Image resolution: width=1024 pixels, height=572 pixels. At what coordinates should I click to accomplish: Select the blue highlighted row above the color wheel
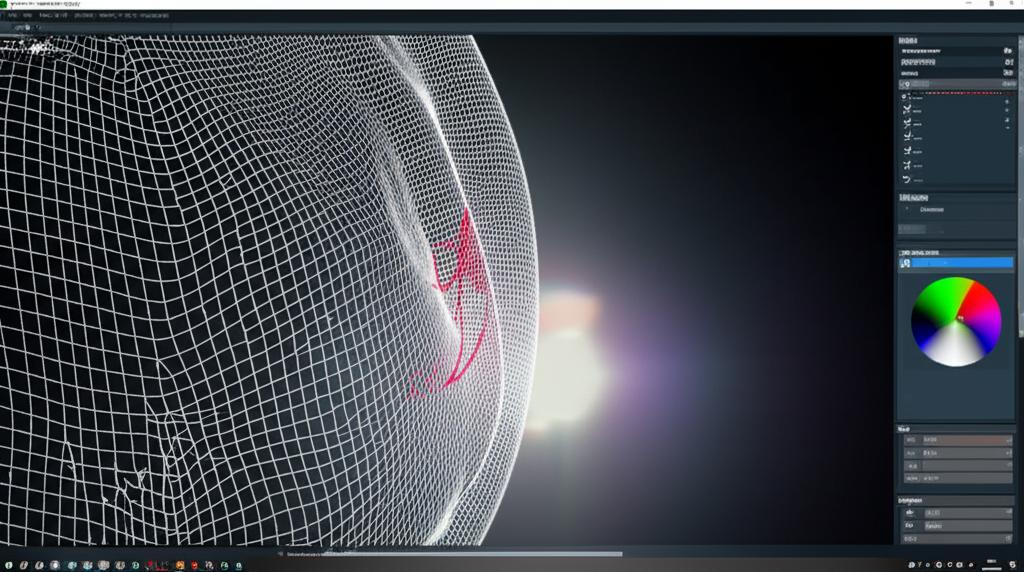click(960, 263)
